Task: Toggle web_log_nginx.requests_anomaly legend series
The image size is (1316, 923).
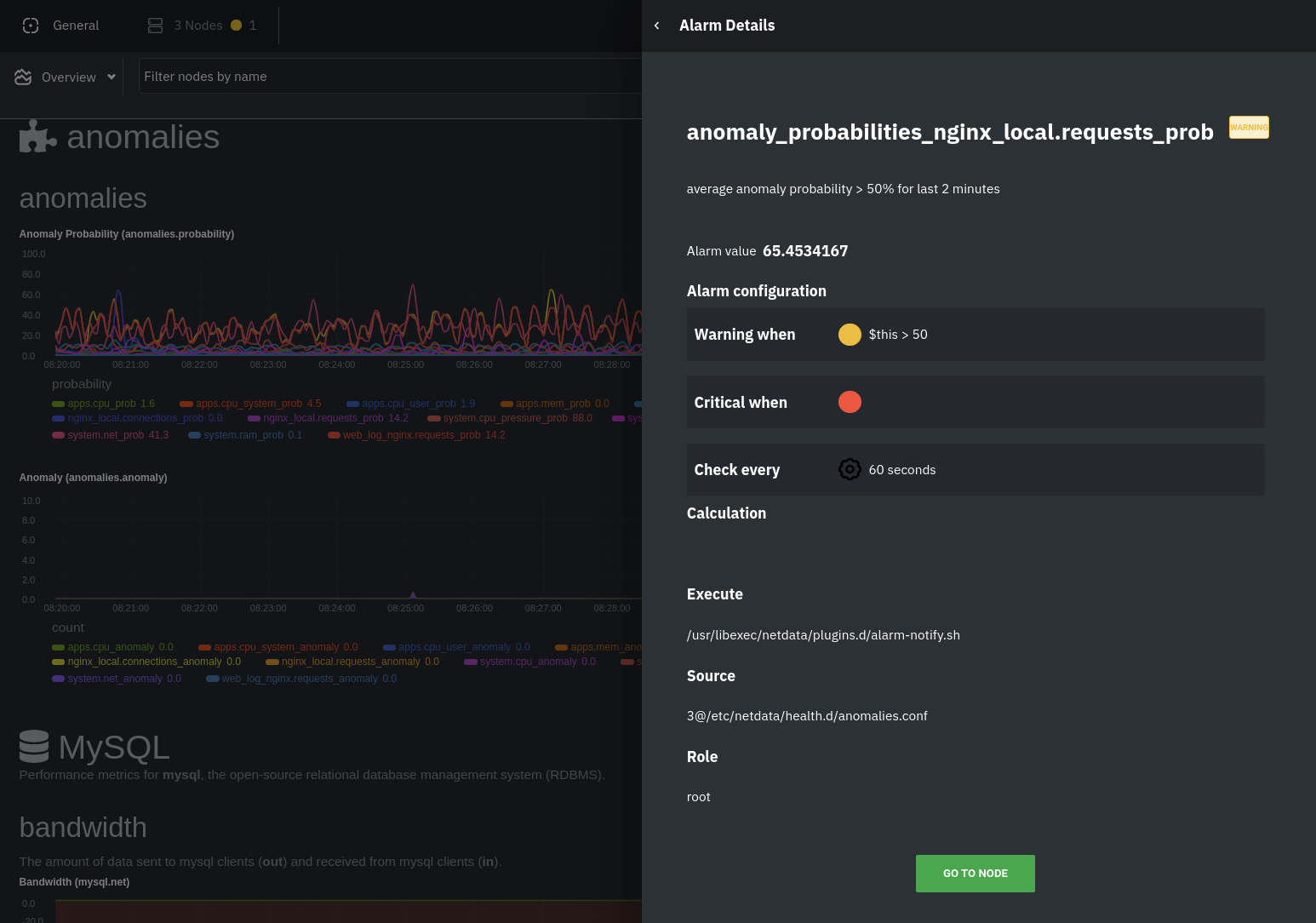Action: pyautogui.click(x=301, y=679)
